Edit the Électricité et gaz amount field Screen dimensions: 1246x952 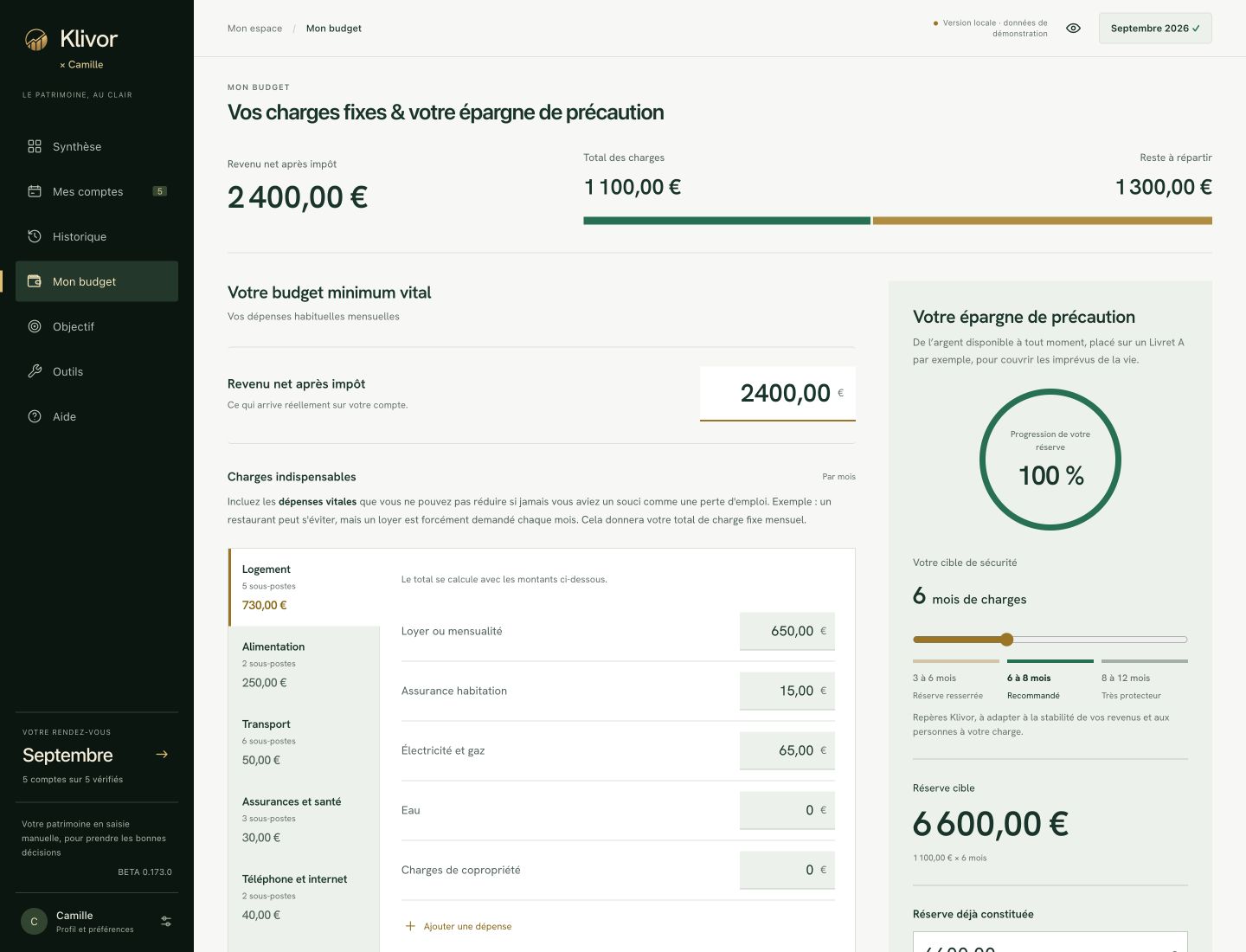787,750
